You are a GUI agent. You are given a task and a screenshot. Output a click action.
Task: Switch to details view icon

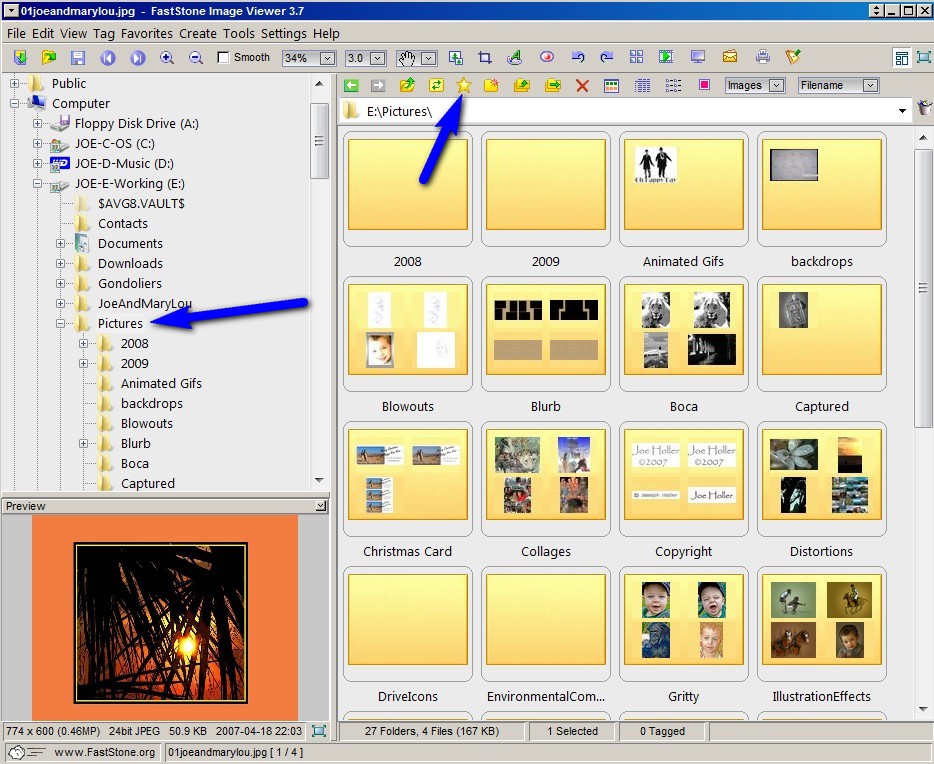[642, 86]
